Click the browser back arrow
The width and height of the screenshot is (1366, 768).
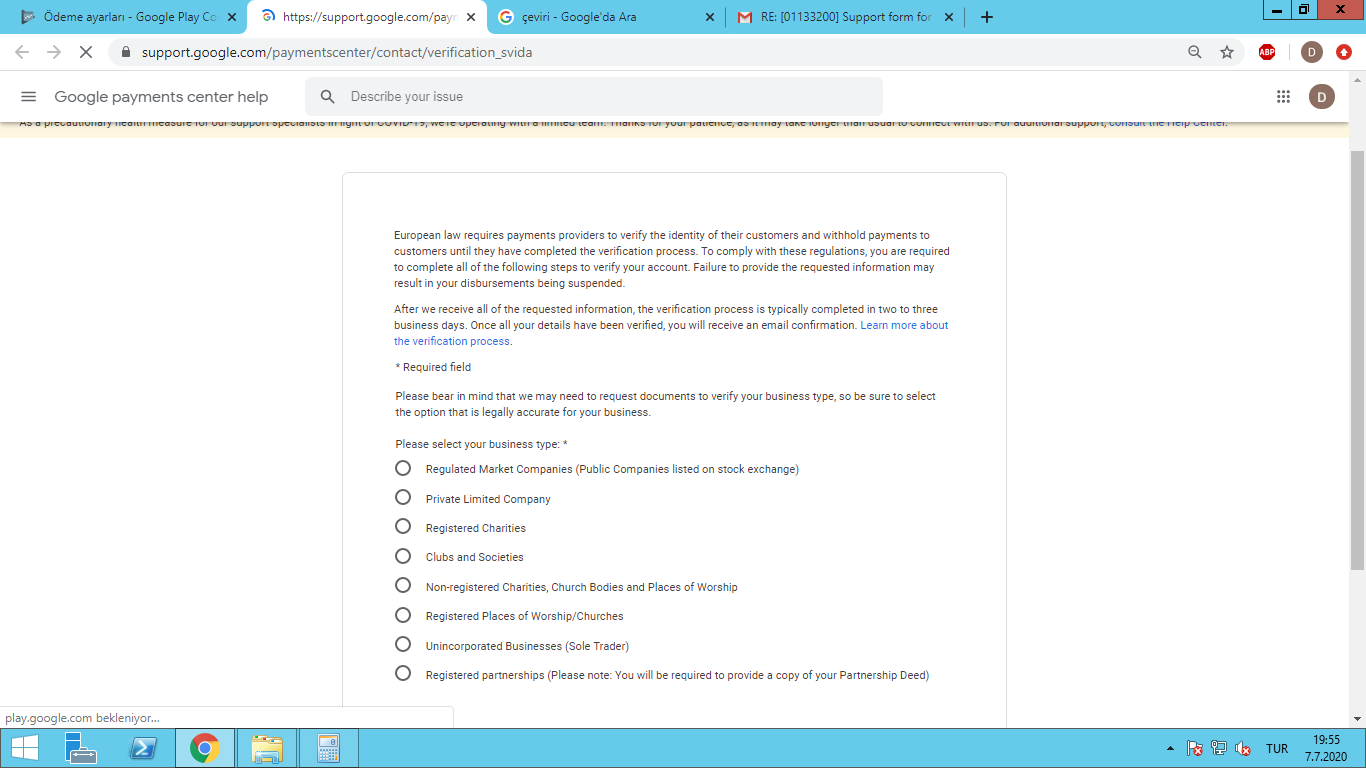(x=22, y=52)
